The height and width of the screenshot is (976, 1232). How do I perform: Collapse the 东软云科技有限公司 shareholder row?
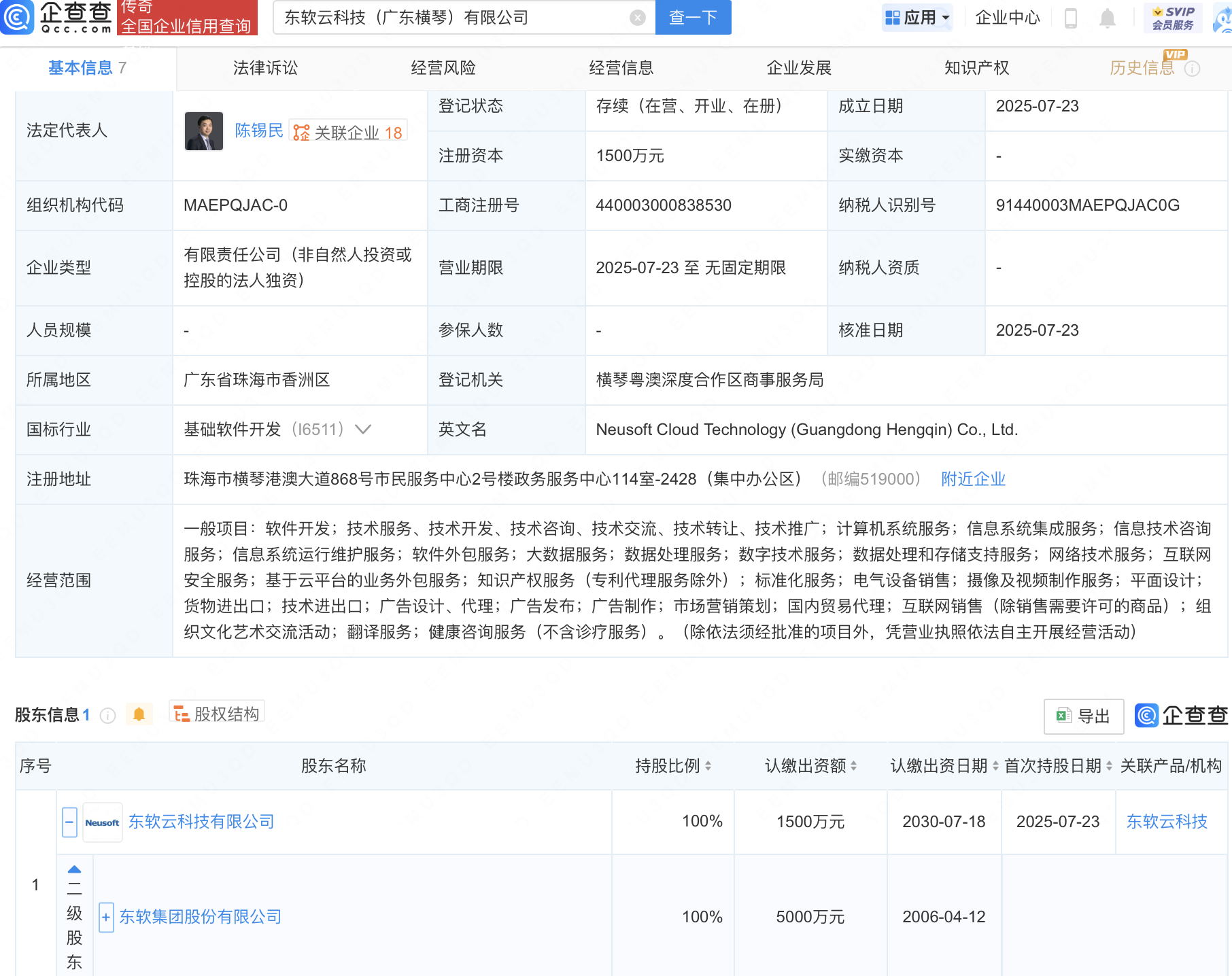[69, 822]
